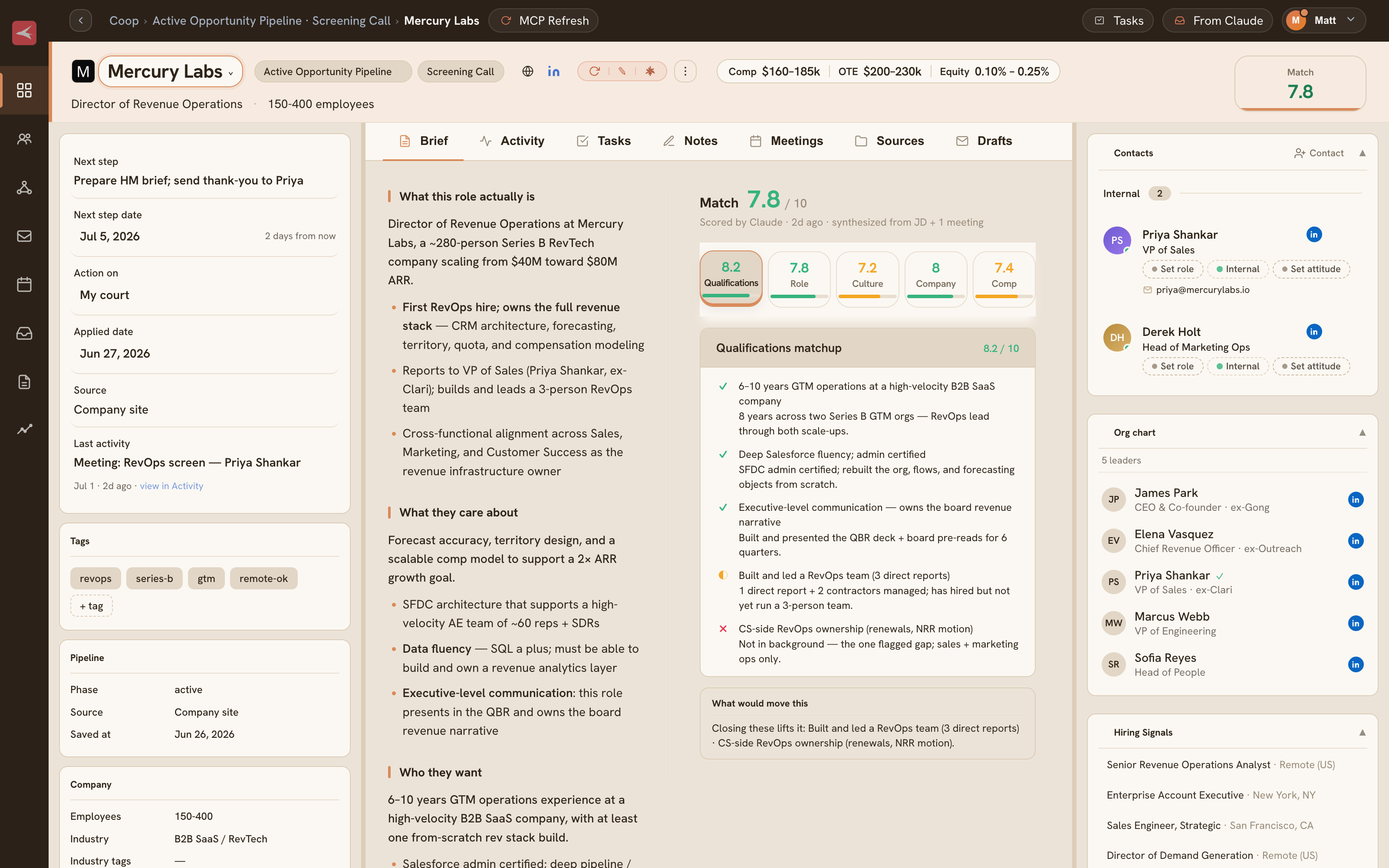The image size is (1389, 868).
Task: Open the mail envelope sidebar icon
Action: coord(24,236)
